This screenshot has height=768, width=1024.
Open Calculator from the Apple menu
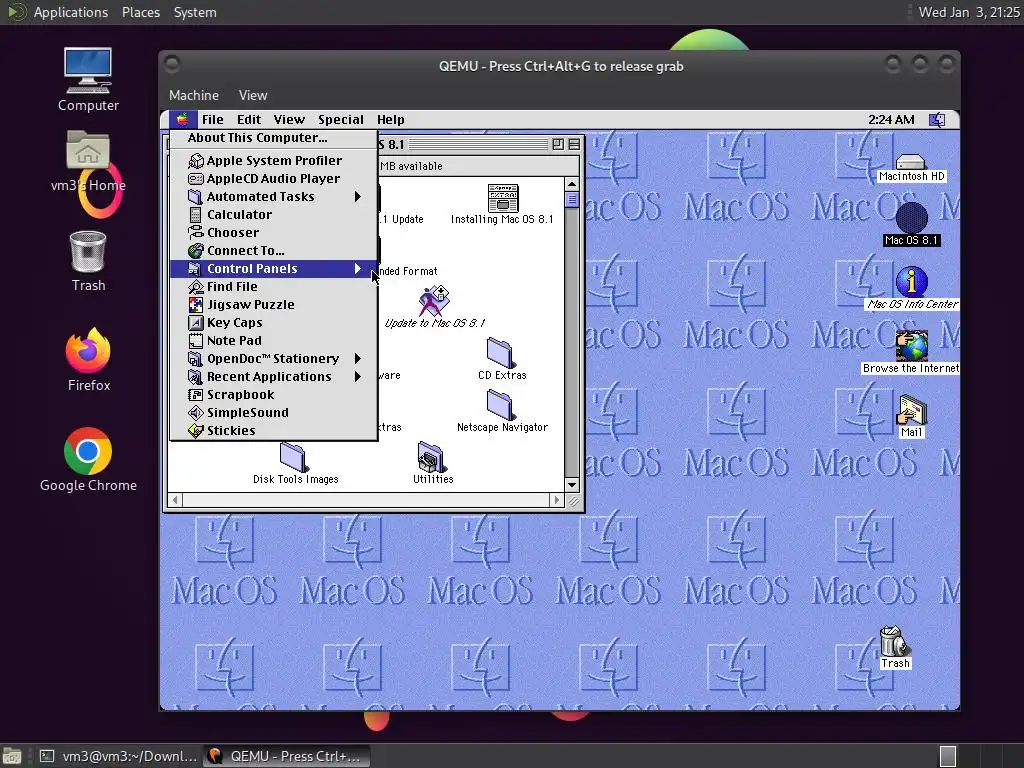(274, 214)
